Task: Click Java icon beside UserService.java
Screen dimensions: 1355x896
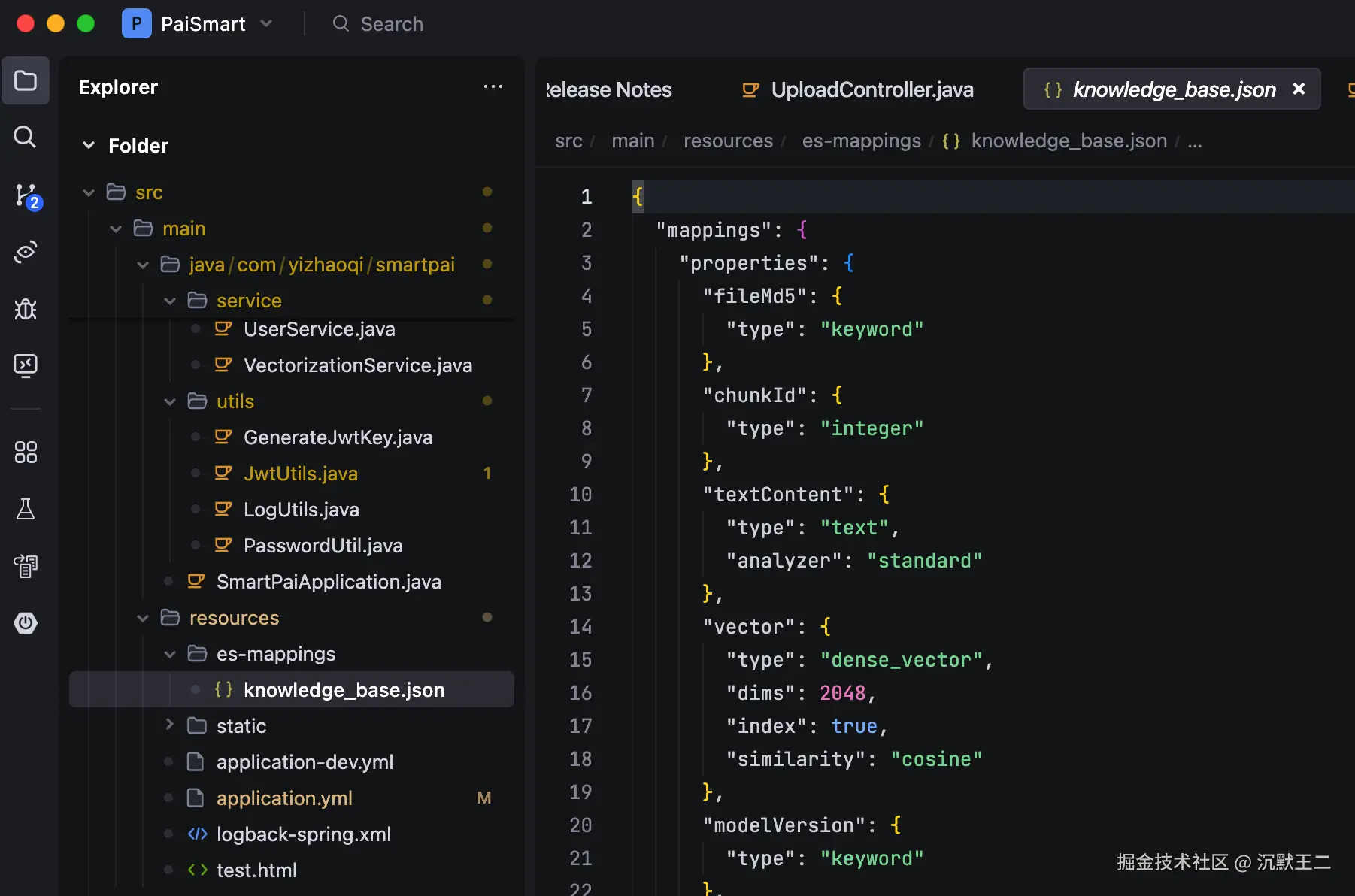Action: coord(223,328)
